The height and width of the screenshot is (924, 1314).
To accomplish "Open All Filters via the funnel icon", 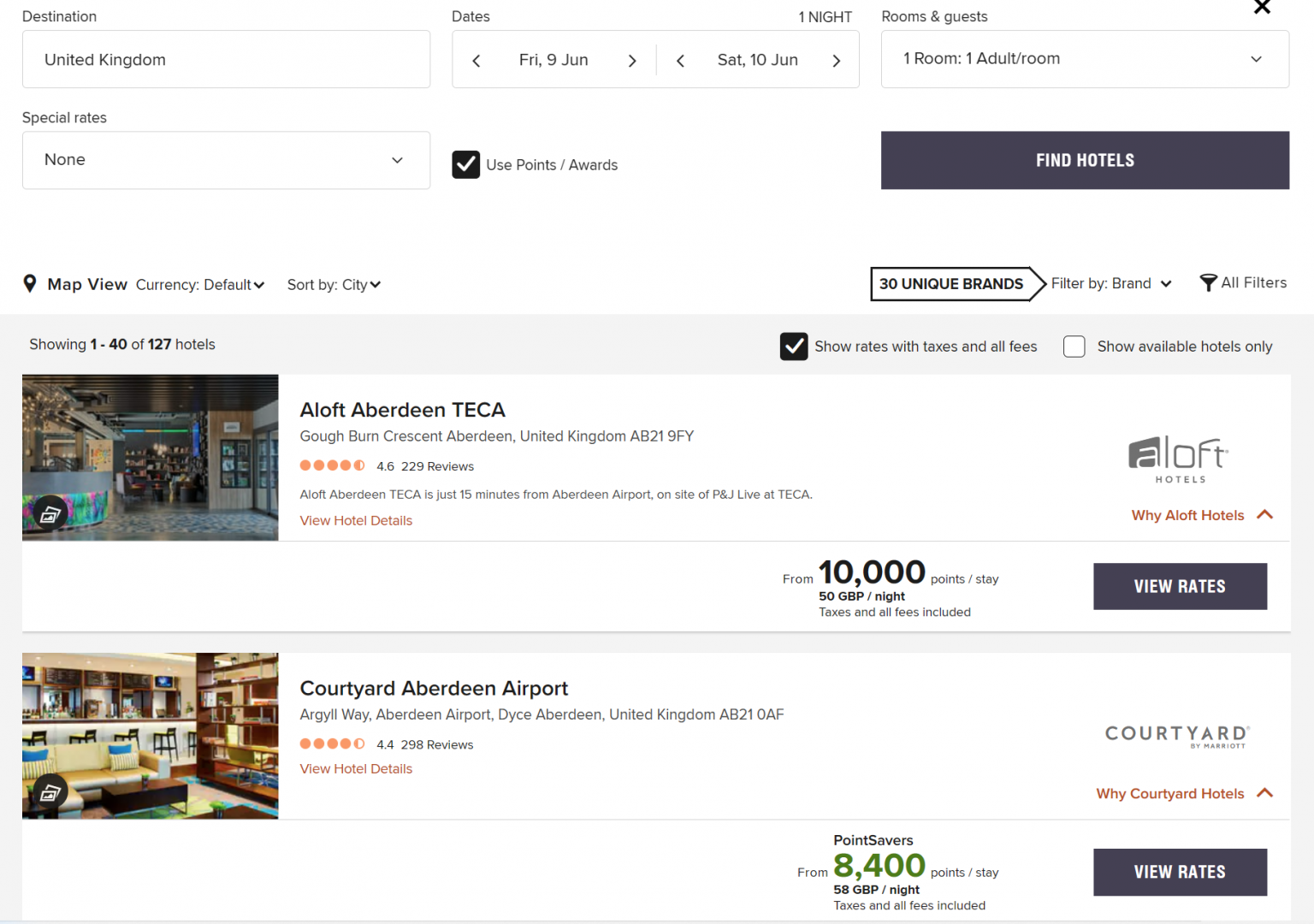I will [x=1209, y=282].
